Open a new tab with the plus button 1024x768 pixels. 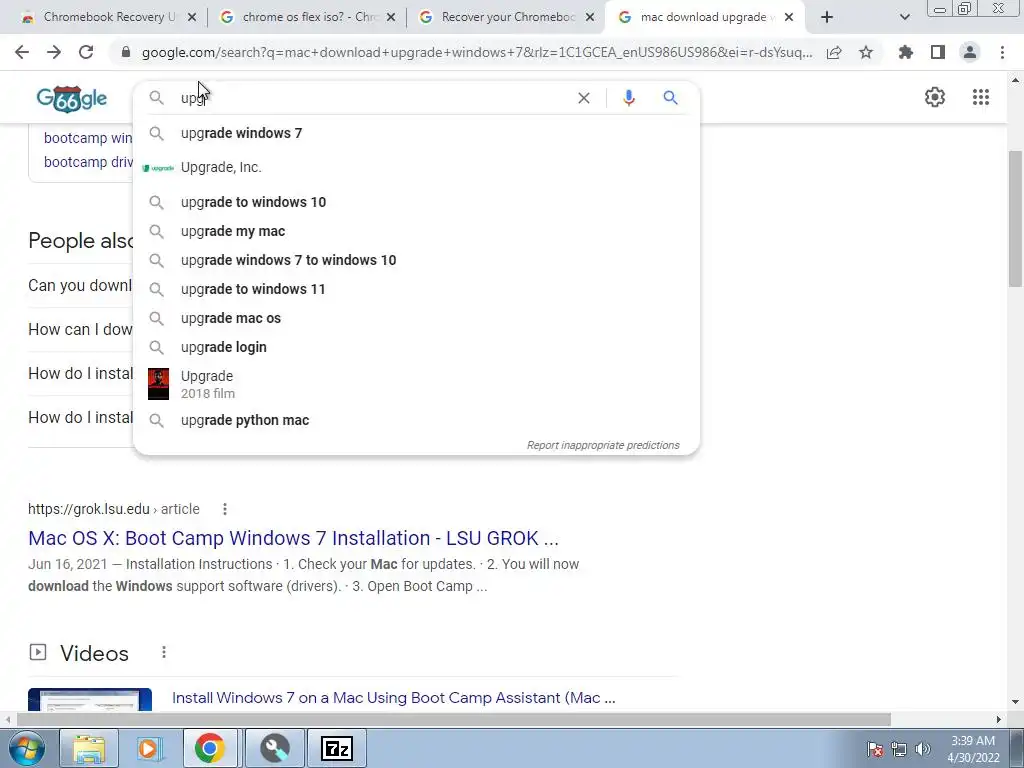(827, 17)
